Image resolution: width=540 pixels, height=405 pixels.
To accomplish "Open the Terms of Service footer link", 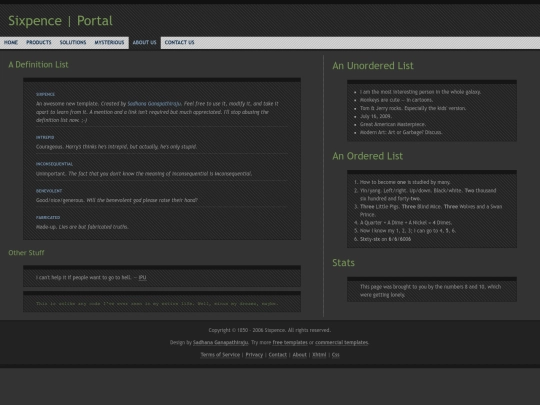I will 220,355.
